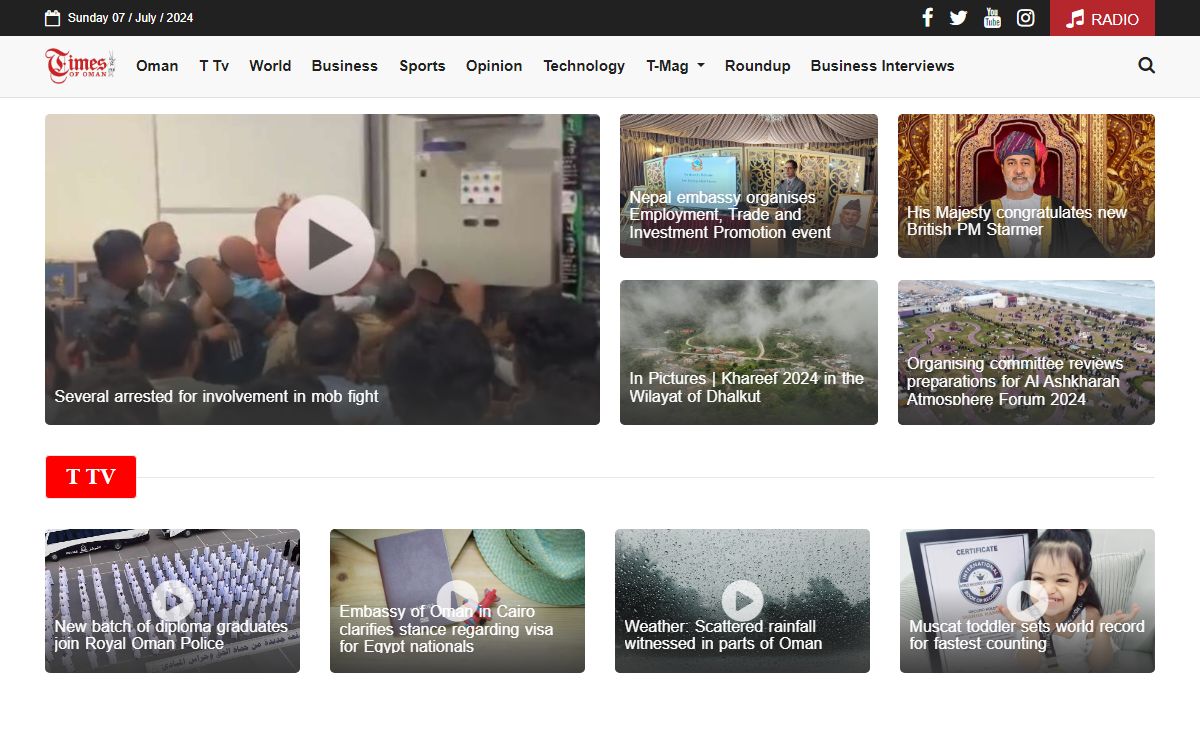Click the Times of Oman logo
The height and width of the screenshot is (740, 1200).
pos(80,66)
